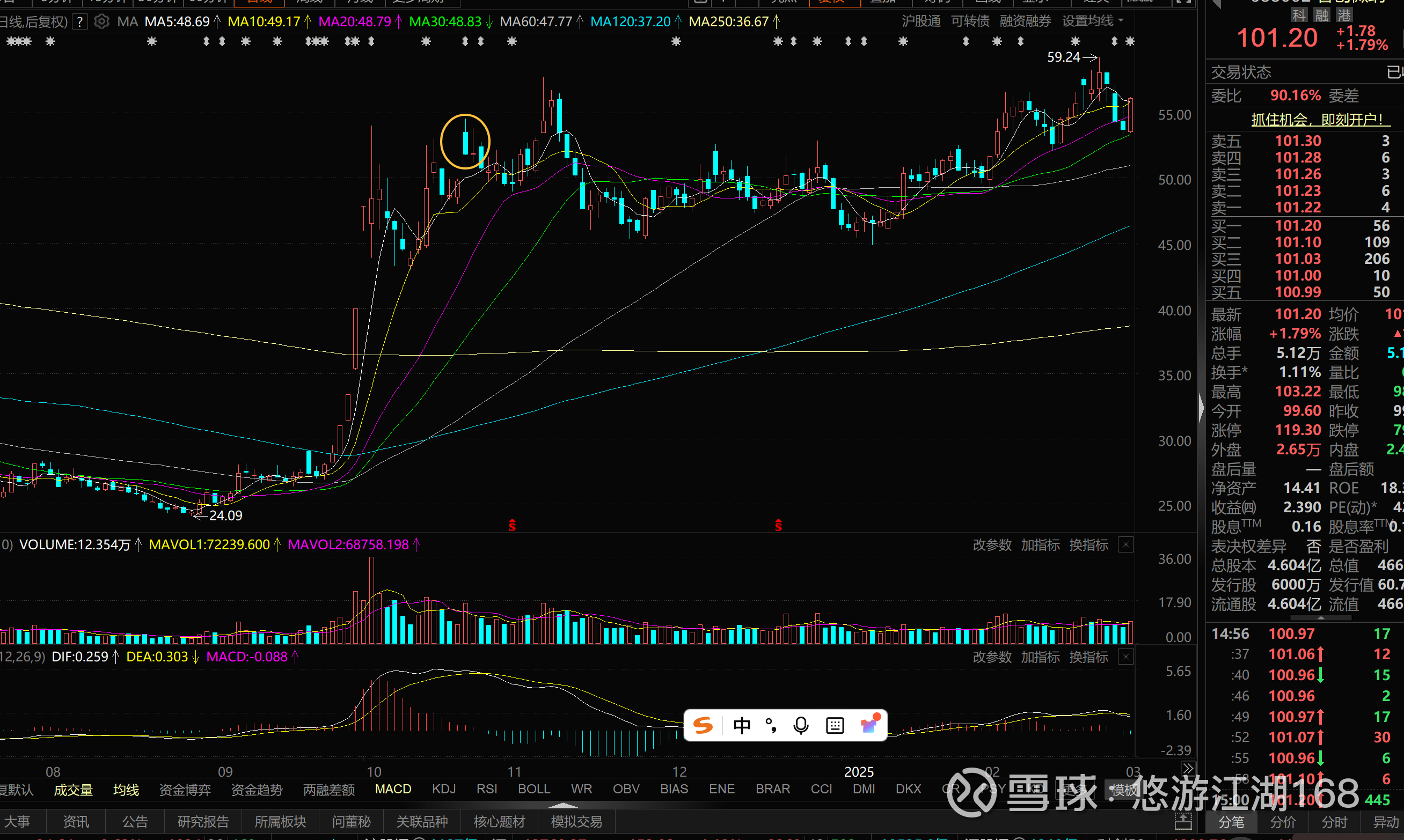This screenshot has height=840, width=1404.
Task: Click 改参数 in volume panel
Action: (x=992, y=545)
